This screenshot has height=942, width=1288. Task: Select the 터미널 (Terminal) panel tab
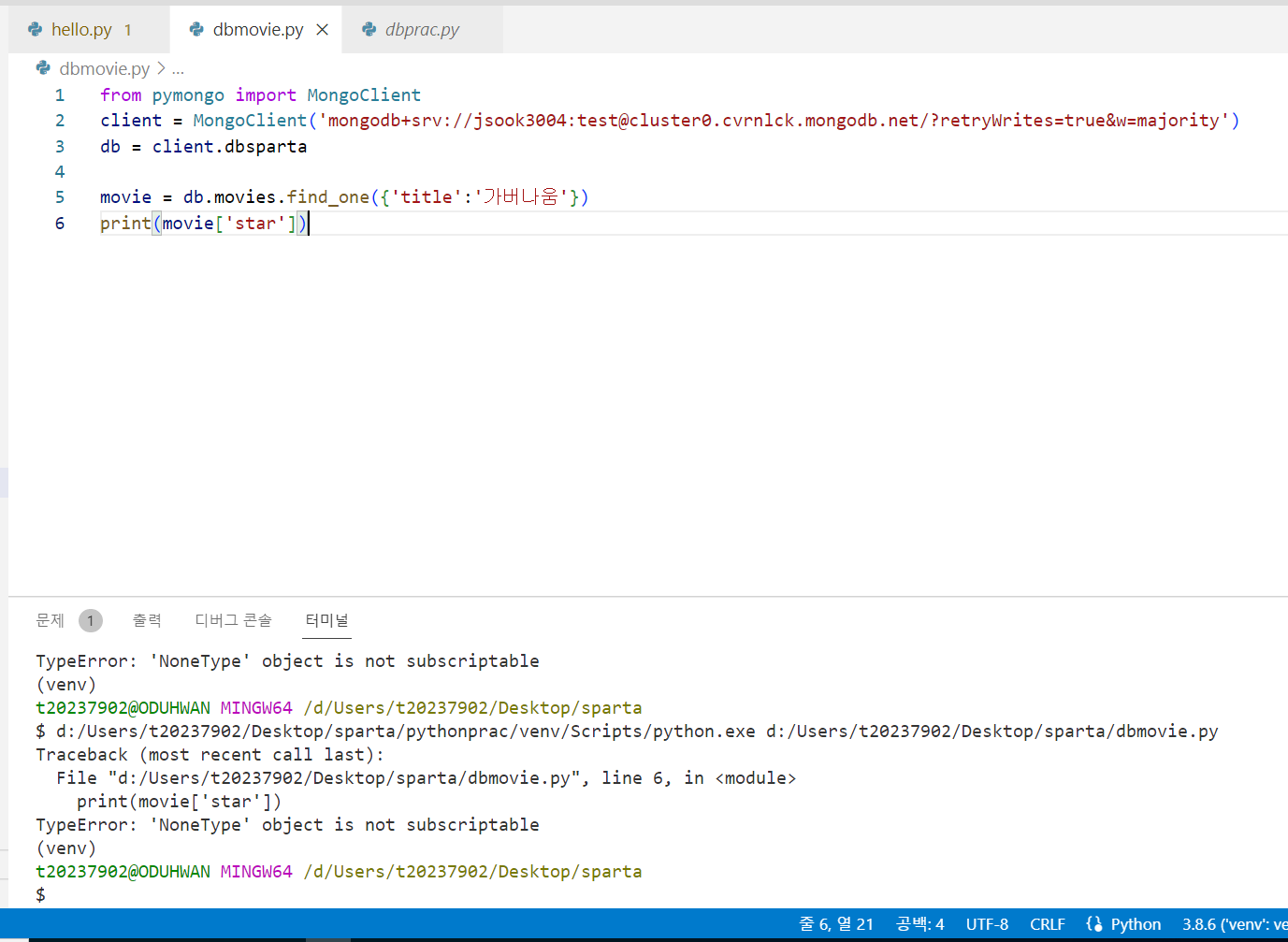pyautogui.click(x=327, y=620)
